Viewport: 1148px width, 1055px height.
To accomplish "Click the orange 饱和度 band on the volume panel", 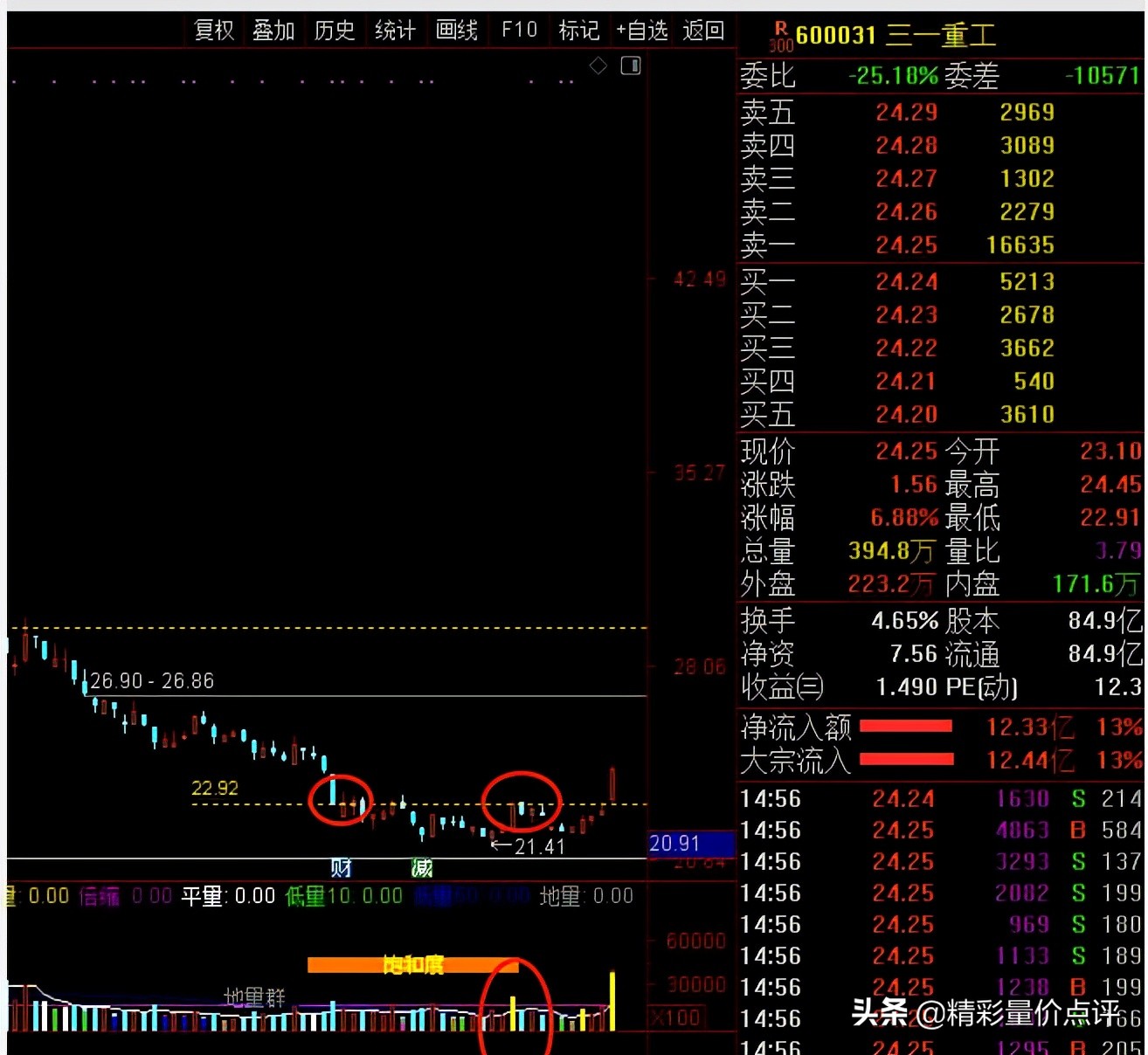I will click(x=411, y=965).
